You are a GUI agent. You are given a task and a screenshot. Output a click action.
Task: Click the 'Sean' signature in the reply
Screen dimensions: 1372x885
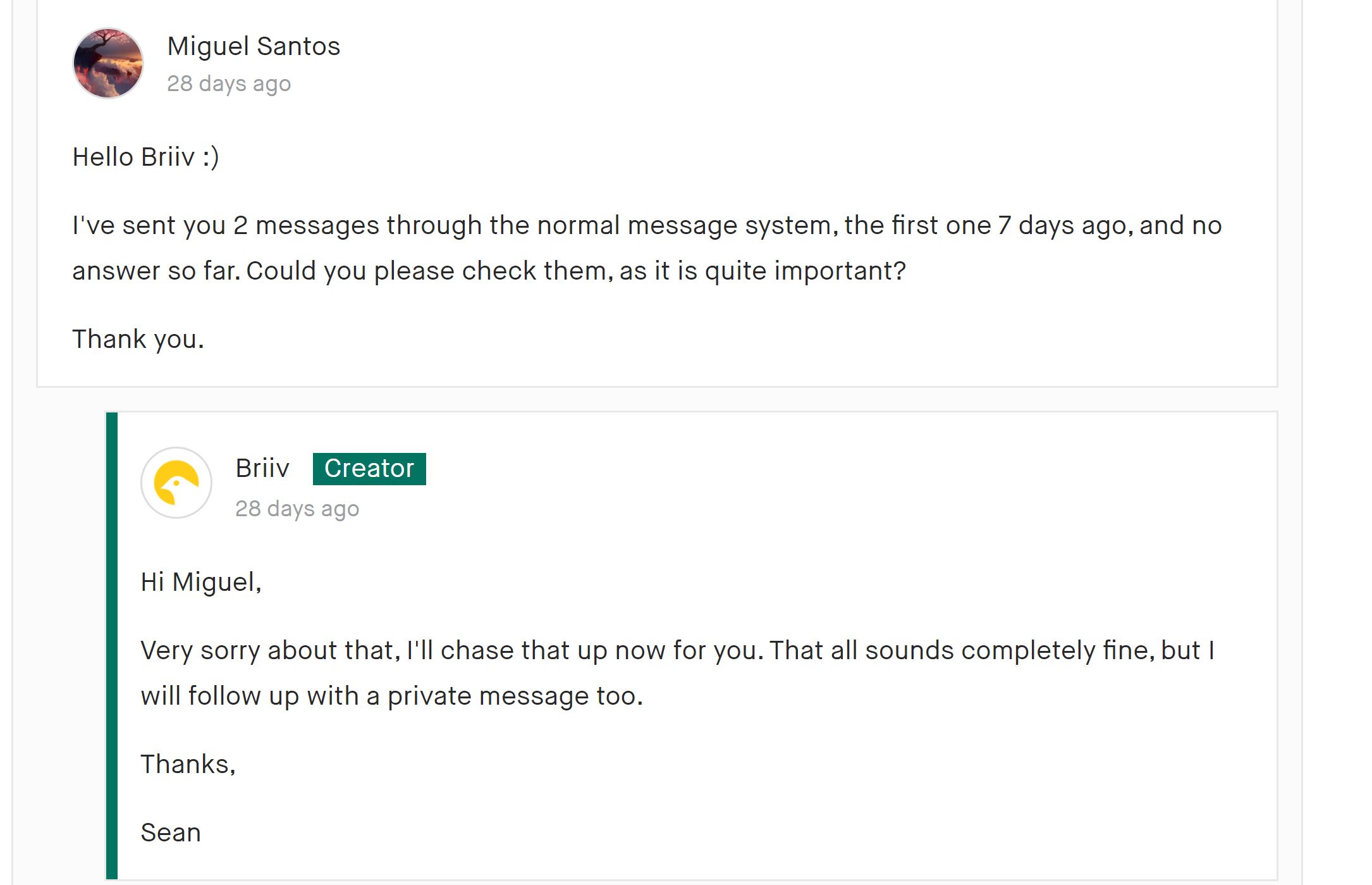[x=171, y=832]
